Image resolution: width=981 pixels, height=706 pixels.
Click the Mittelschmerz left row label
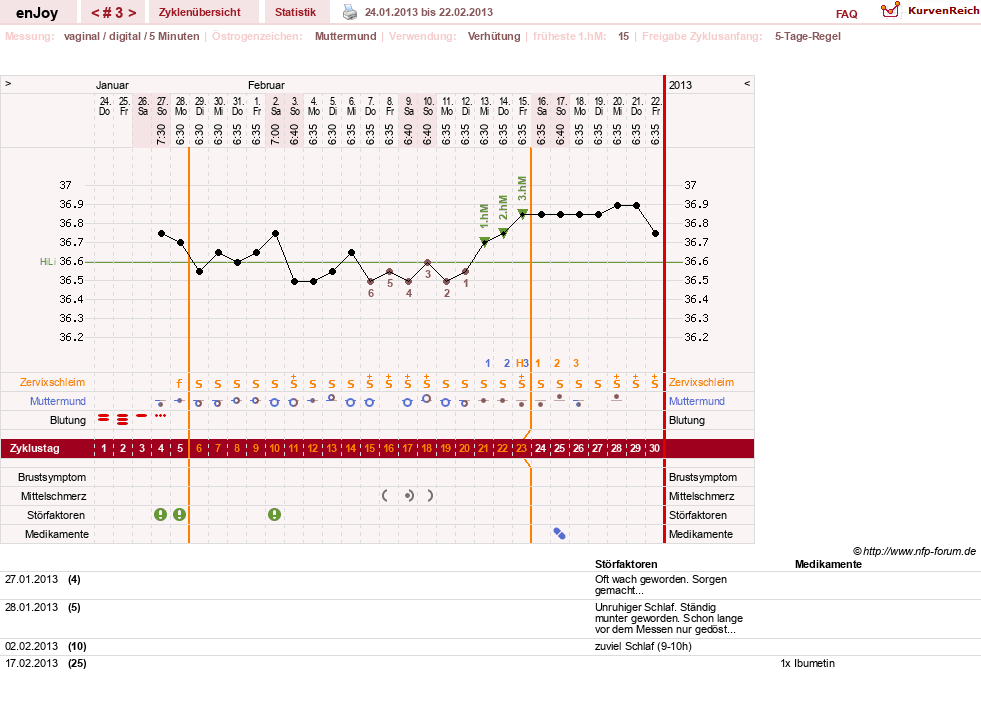pos(53,496)
